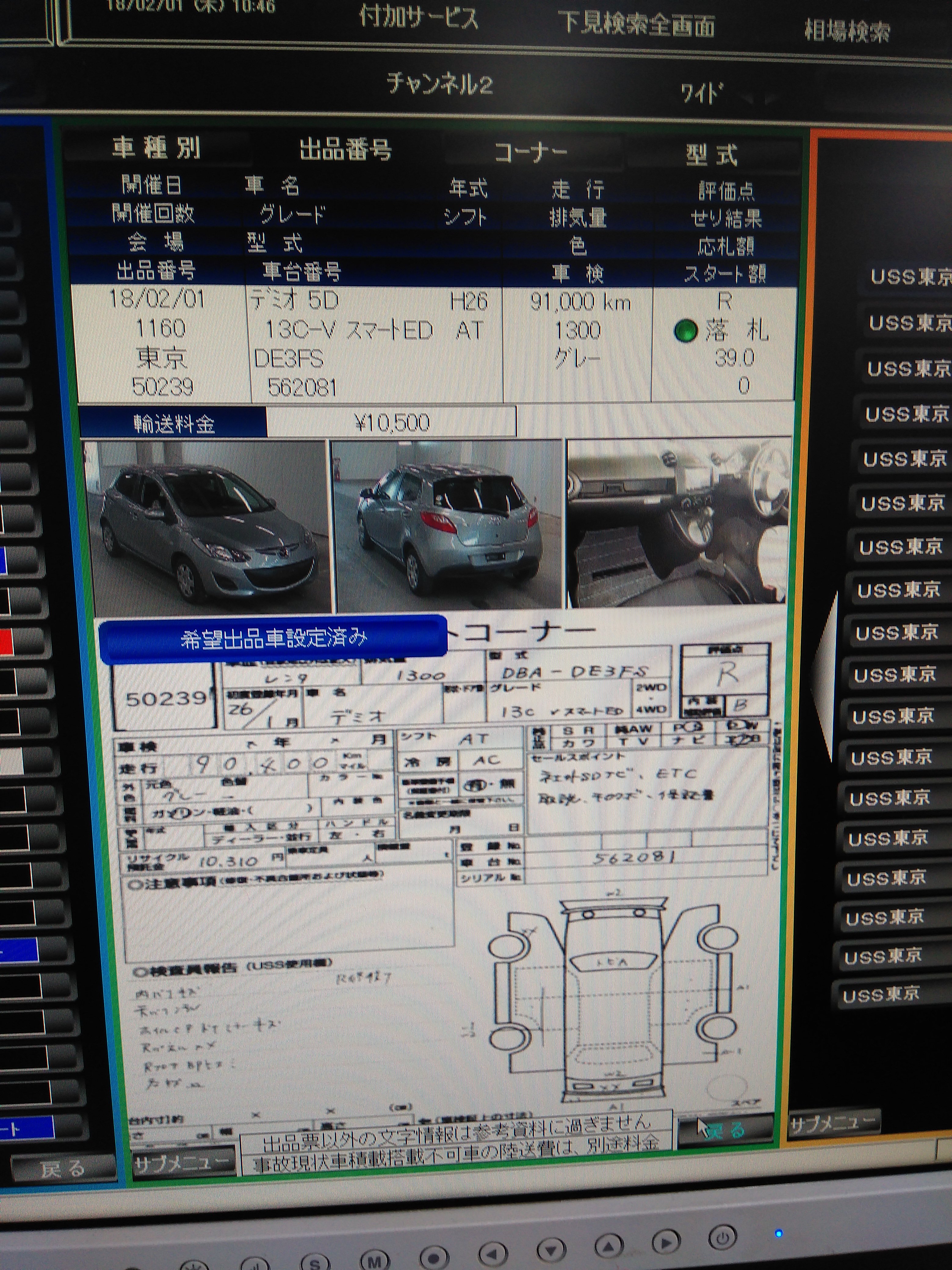The height and width of the screenshot is (1270, 952).
Task: Switch to the 車種別 tab
Action: 156,148
